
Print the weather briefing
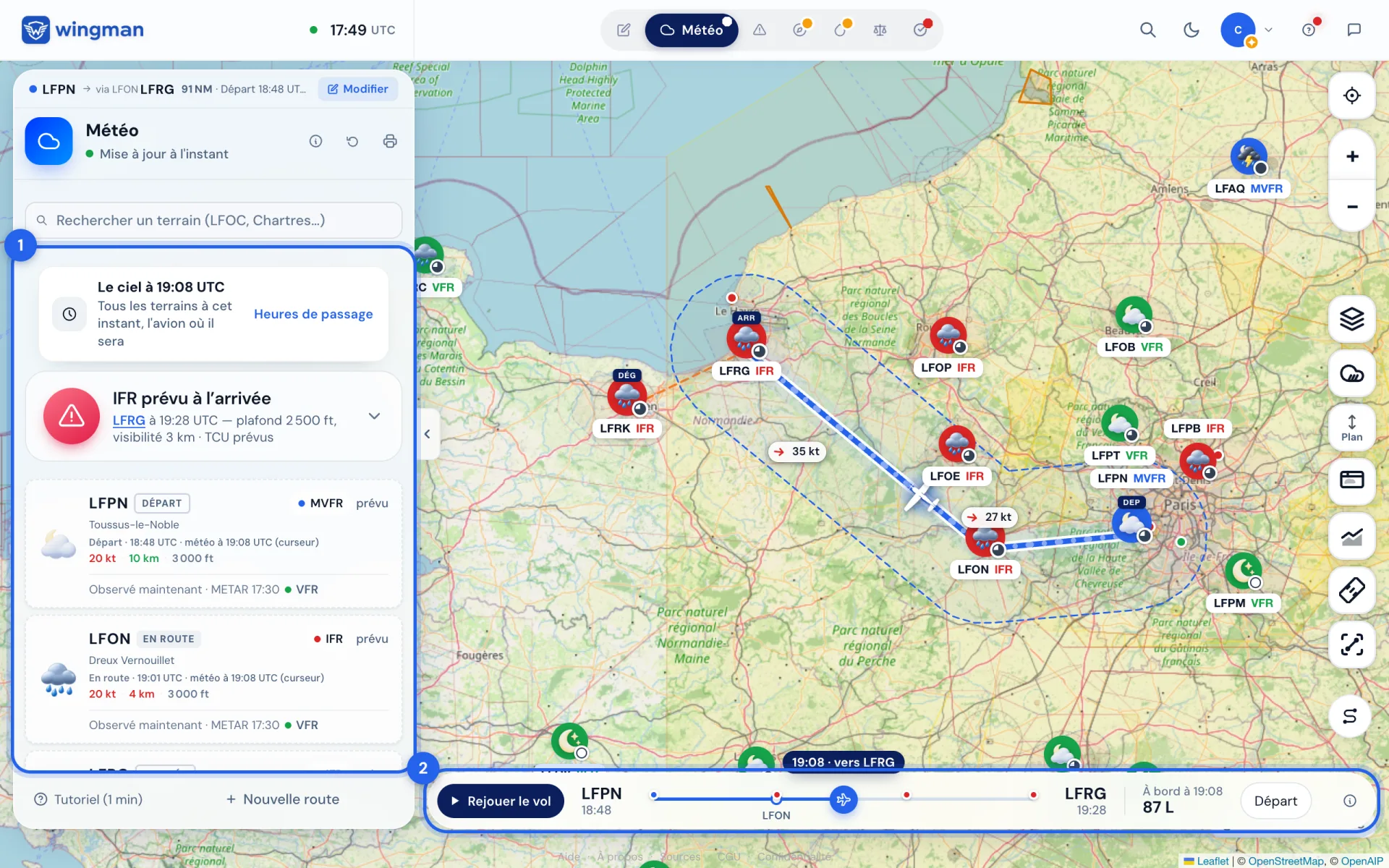click(x=390, y=141)
